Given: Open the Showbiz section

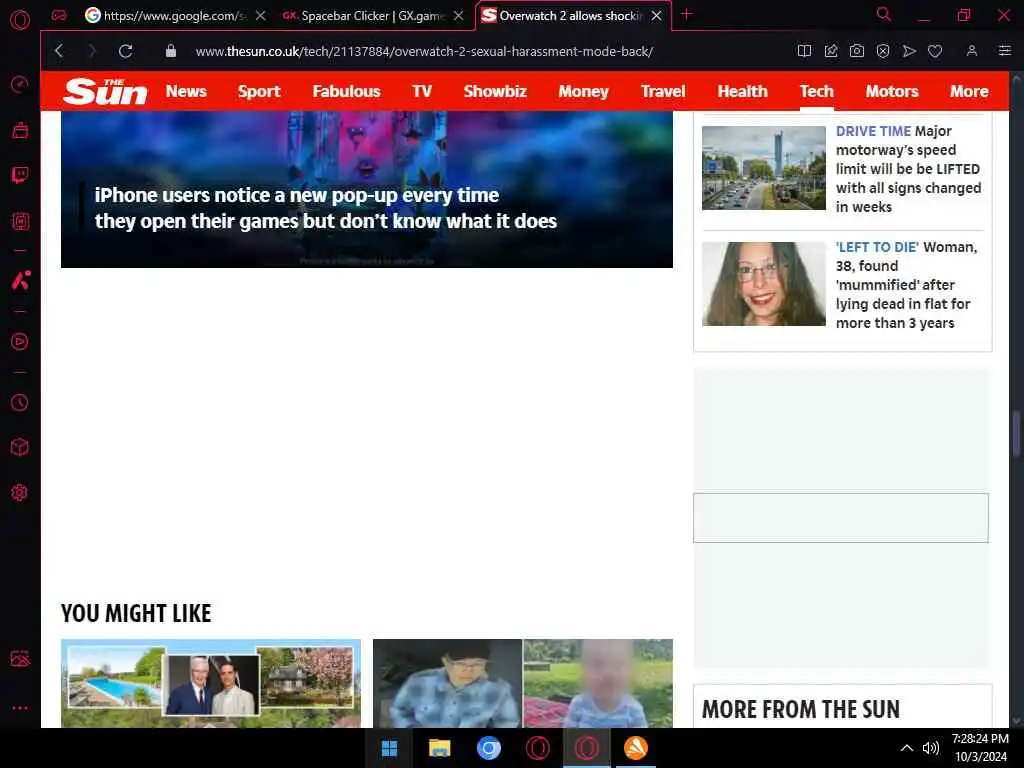Looking at the screenshot, I should [495, 91].
